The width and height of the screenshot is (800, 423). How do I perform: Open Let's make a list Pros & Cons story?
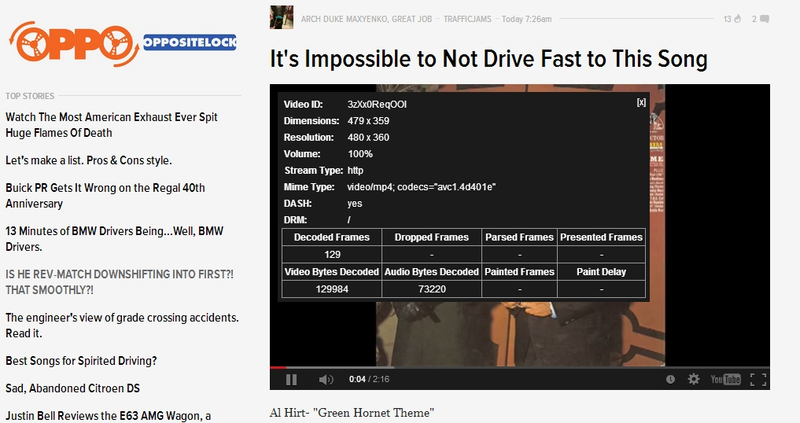point(88,160)
